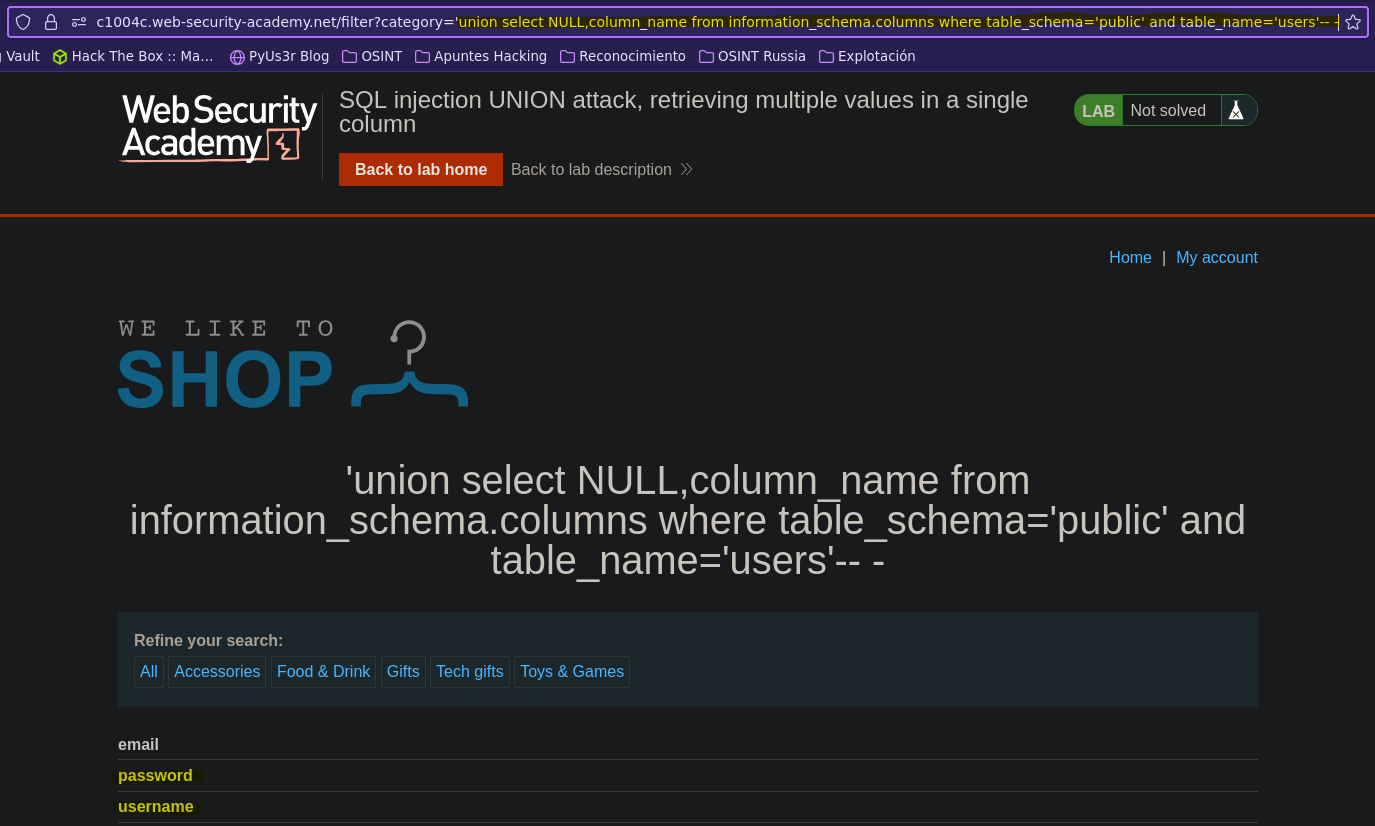
Task: Select the Toys & Games category filter
Action: tap(572, 671)
